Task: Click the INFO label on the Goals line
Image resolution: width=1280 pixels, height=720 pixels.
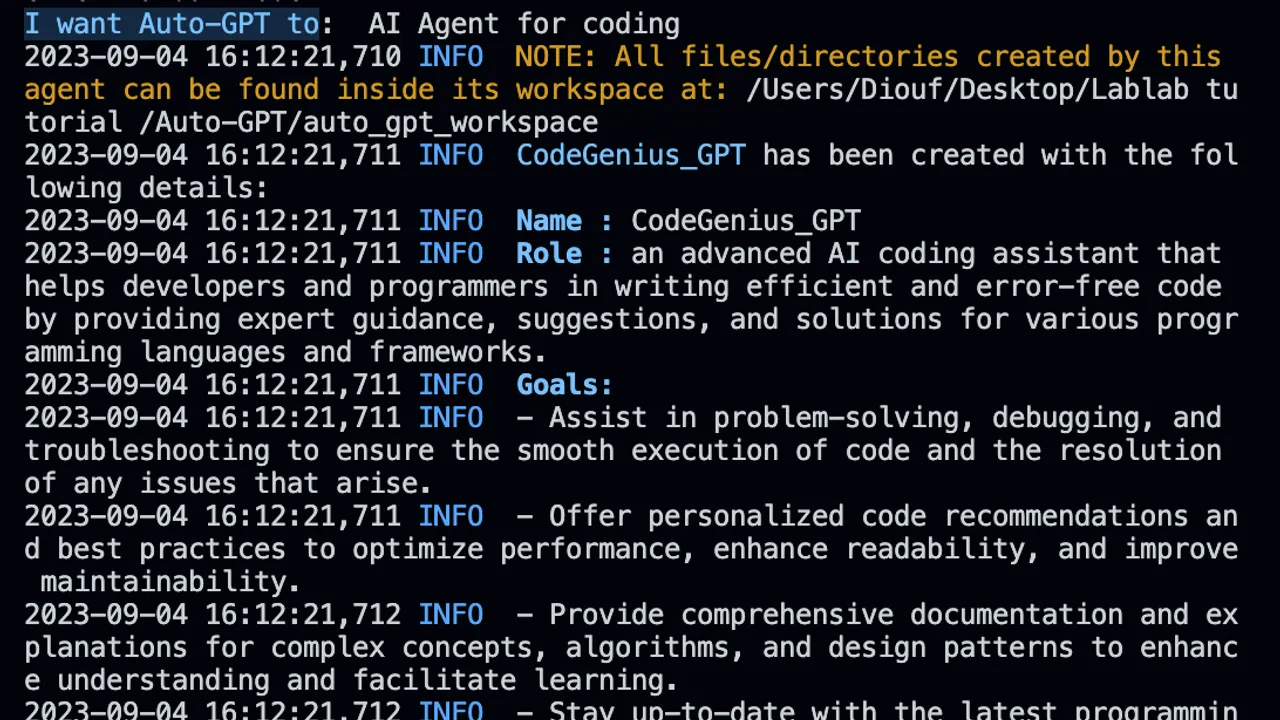Action: 451,385
